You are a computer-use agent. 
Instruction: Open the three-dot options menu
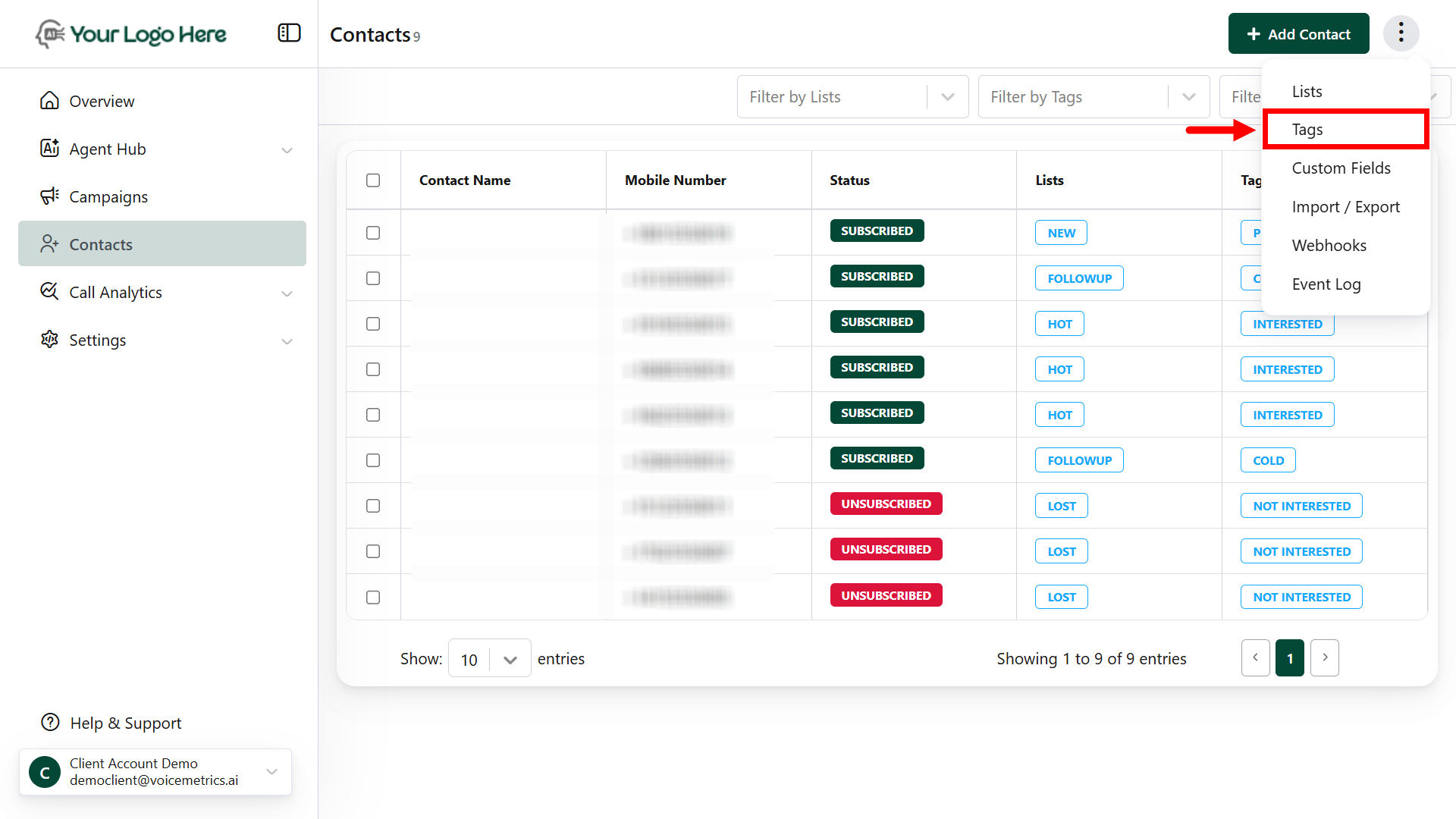[1401, 33]
